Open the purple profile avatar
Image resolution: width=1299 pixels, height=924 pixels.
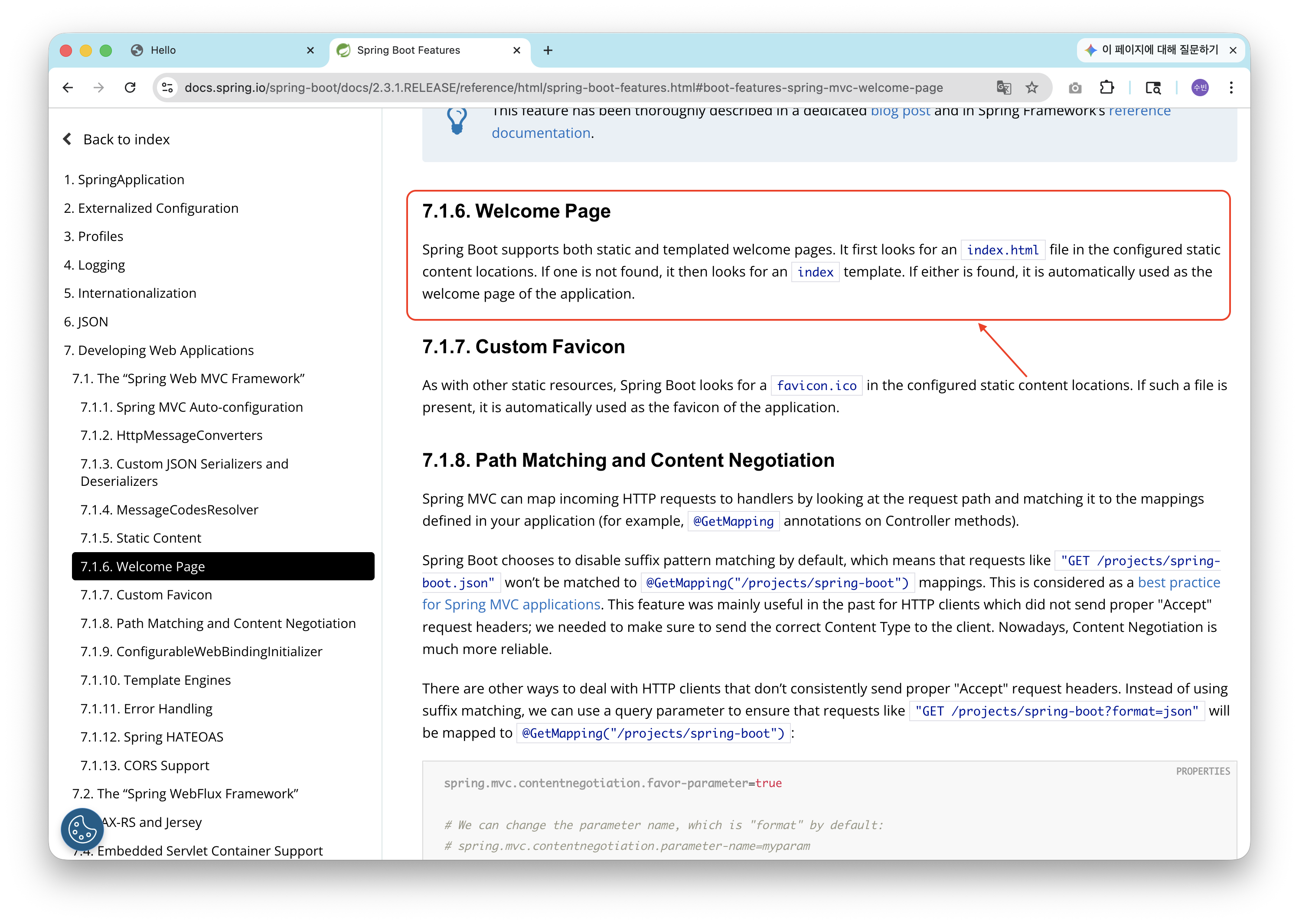(x=1199, y=88)
